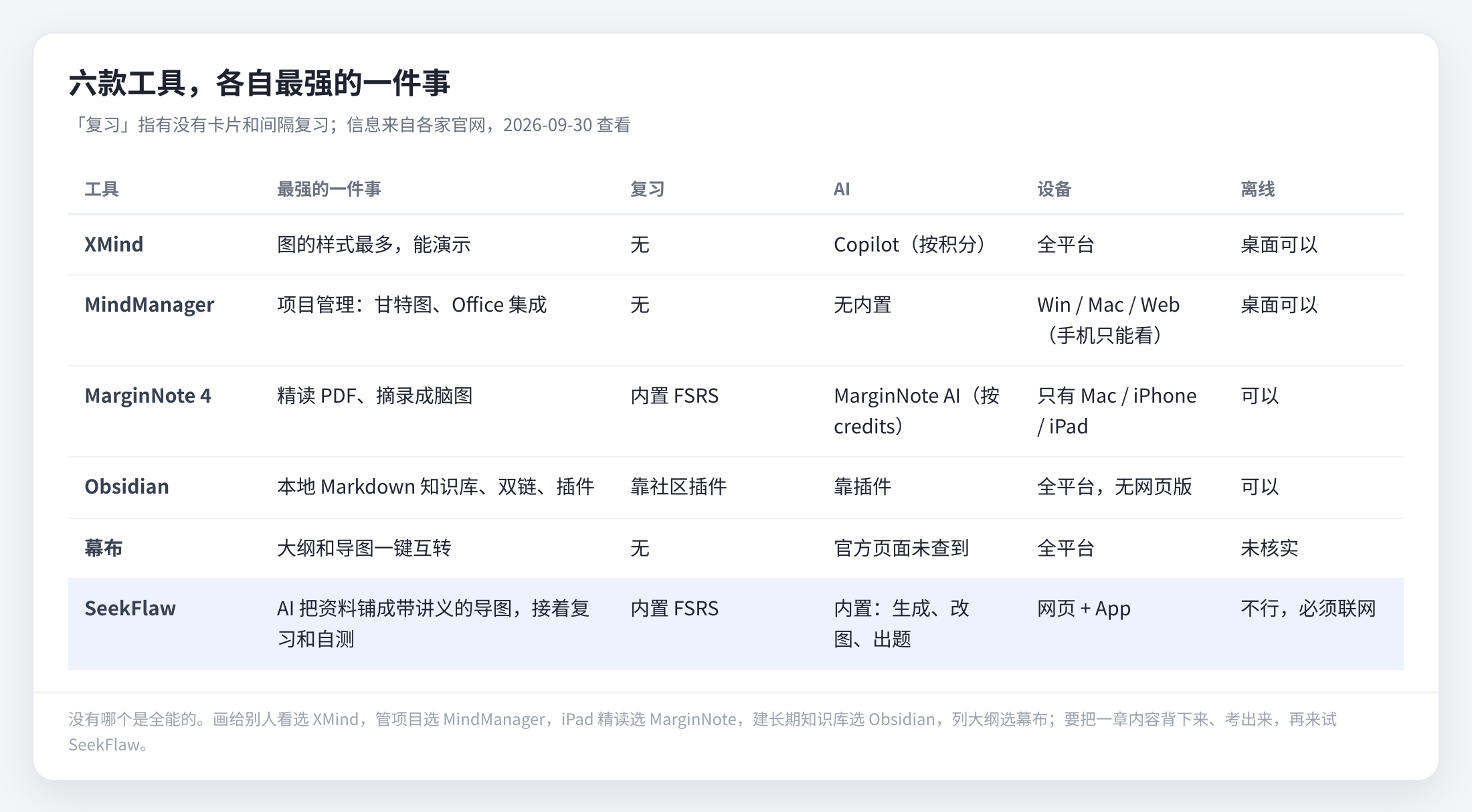Click the 工具 column header
The width and height of the screenshot is (1472, 812).
[x=102, y=189]
